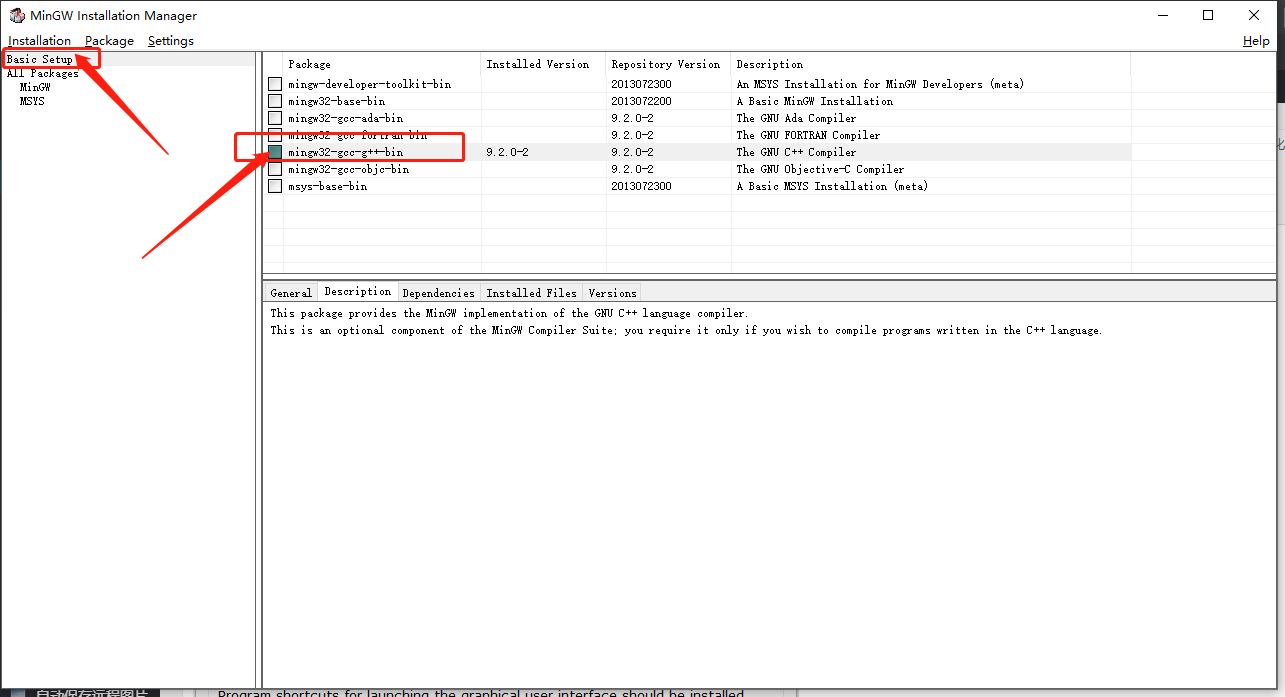
Task: Select the MSYS tree node
Action: 32,101
